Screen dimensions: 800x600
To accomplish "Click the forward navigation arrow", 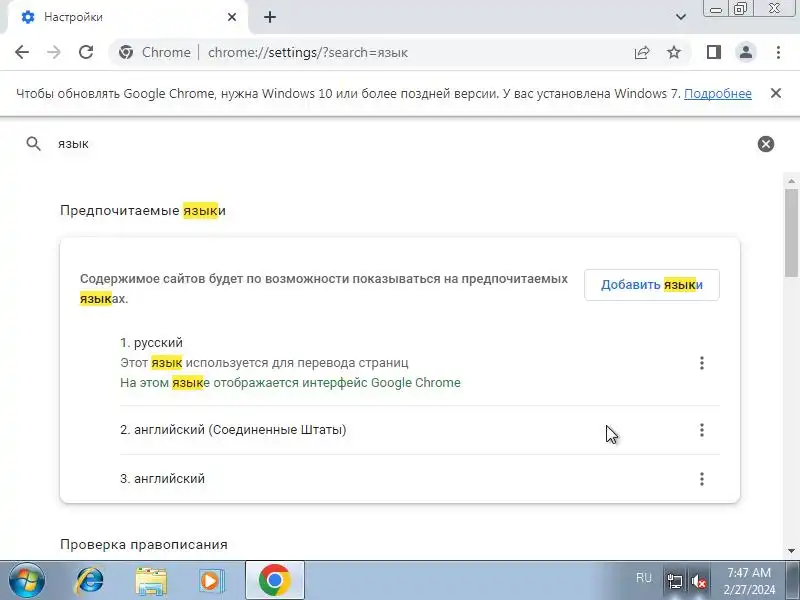I will coord(54,52).
